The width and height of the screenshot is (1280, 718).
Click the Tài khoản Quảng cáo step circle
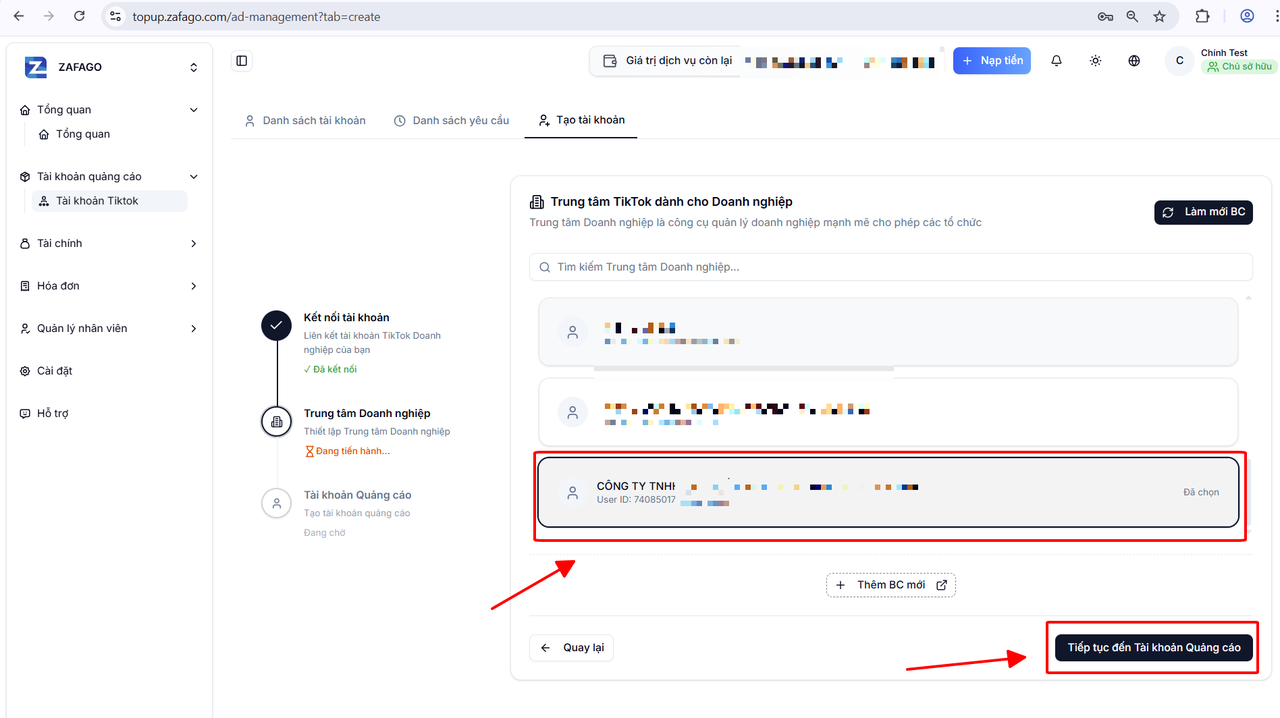(276, 503)
